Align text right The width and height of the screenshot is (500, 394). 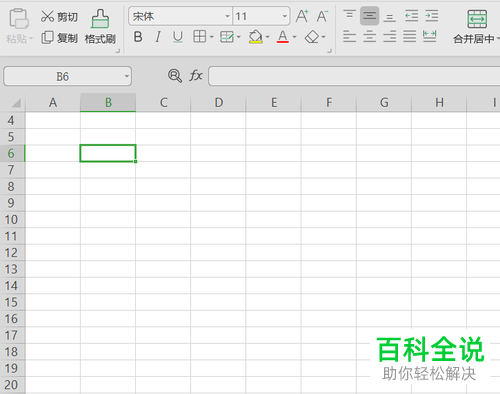389,36
